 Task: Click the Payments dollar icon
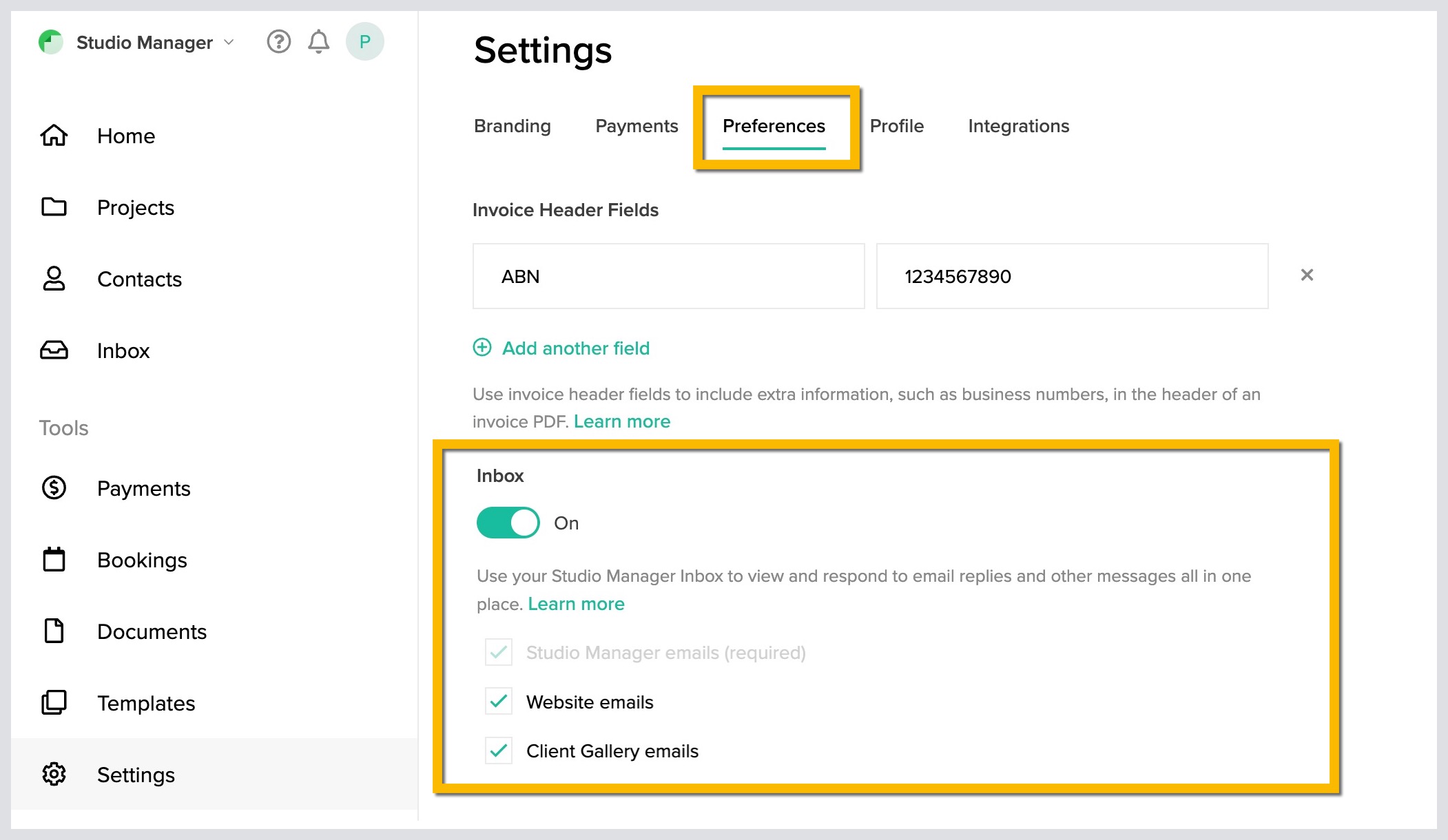point(54,488)
